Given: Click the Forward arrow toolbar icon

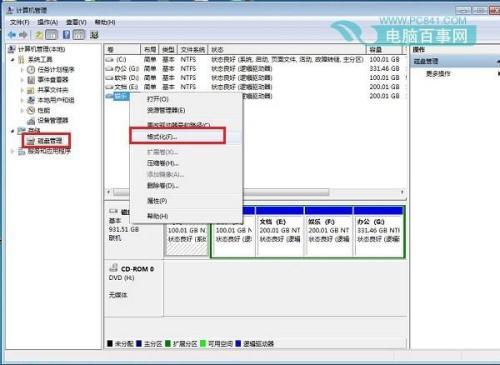Looking at the screenshot, I should click(x=23, y=35).
